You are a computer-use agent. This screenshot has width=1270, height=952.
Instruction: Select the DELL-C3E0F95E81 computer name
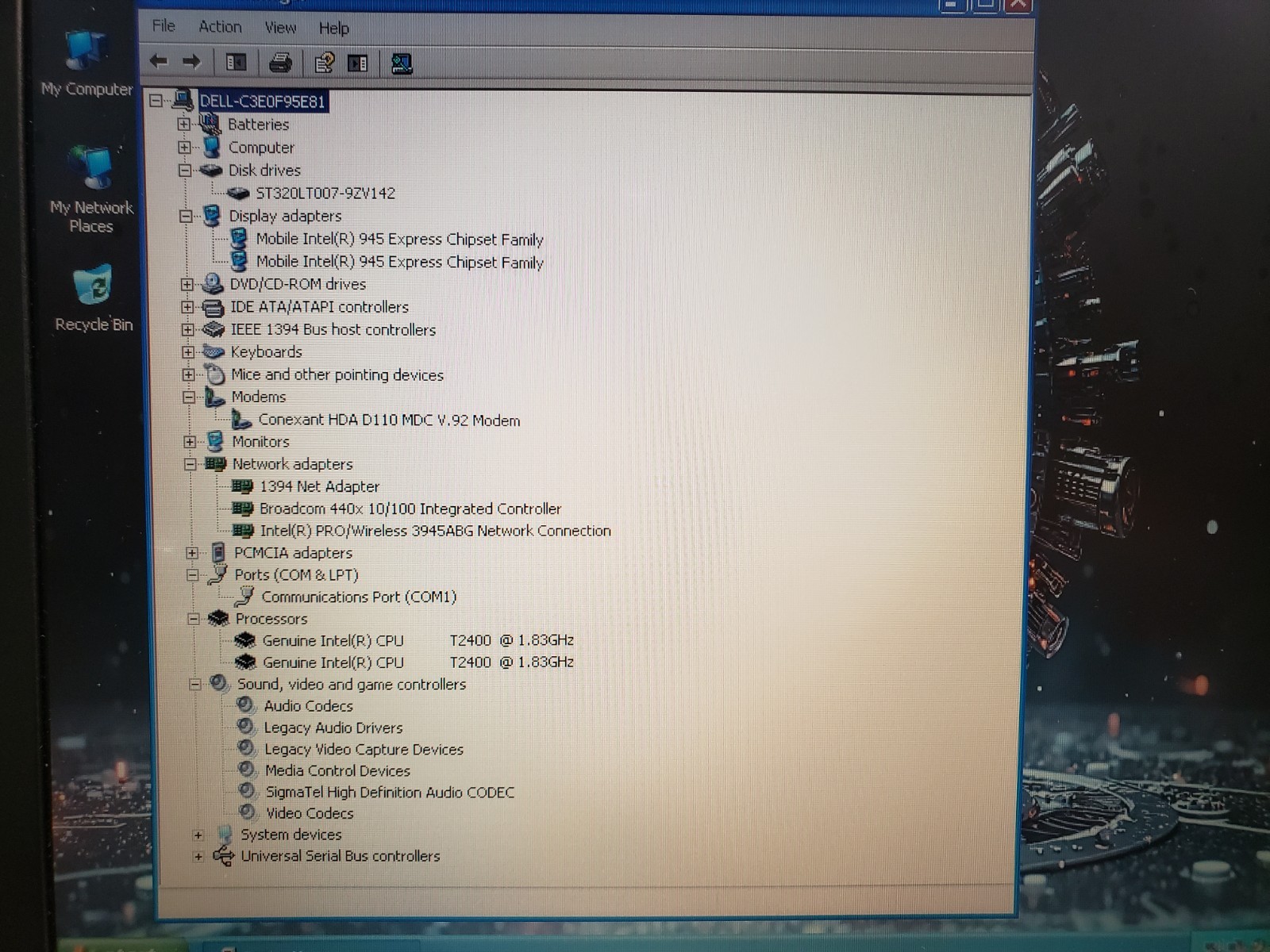coord(262,101)
